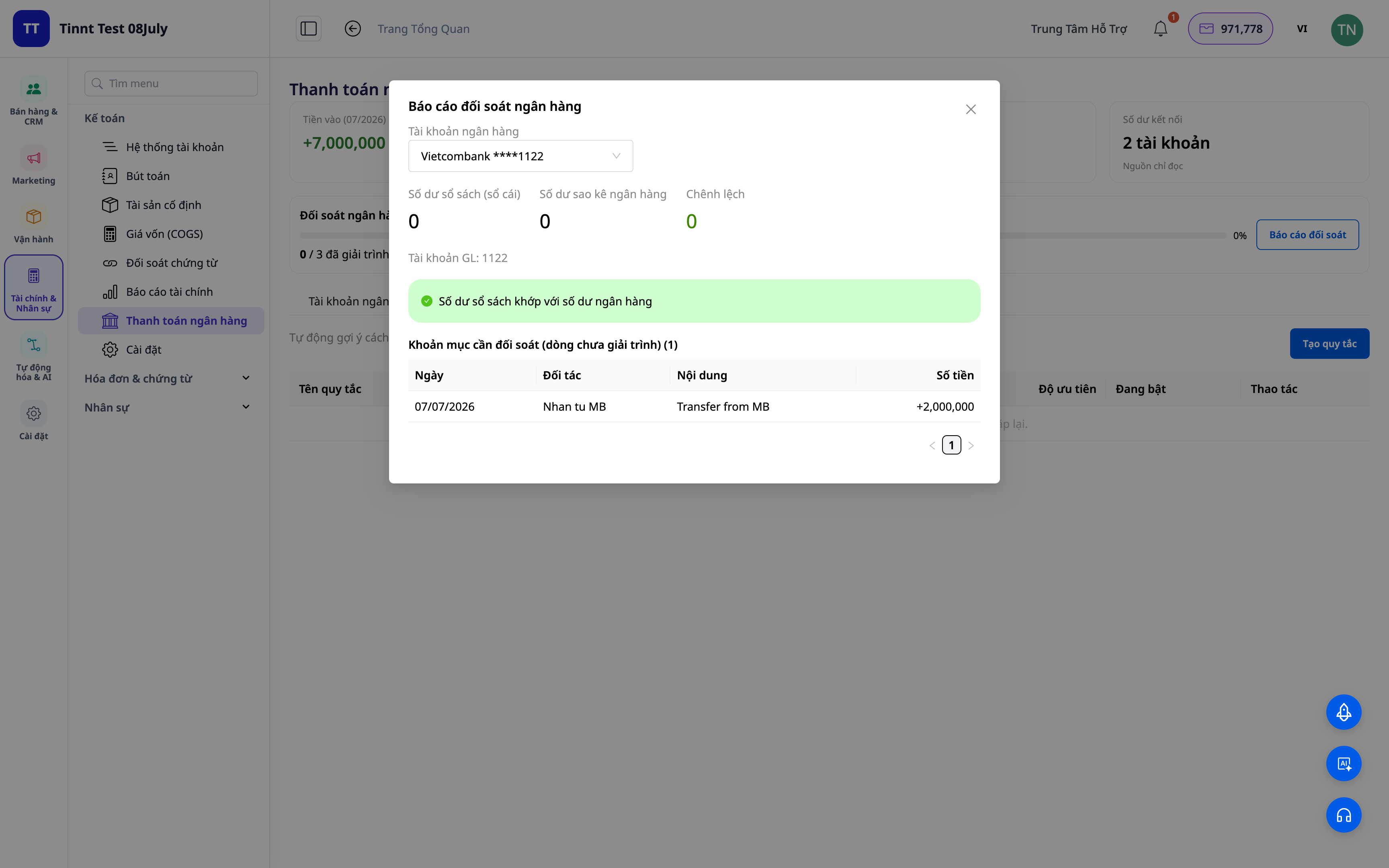Viewport: 1389px width, 868px height.
Task: Open Tài sản cố định menu item
Action: 171,205
